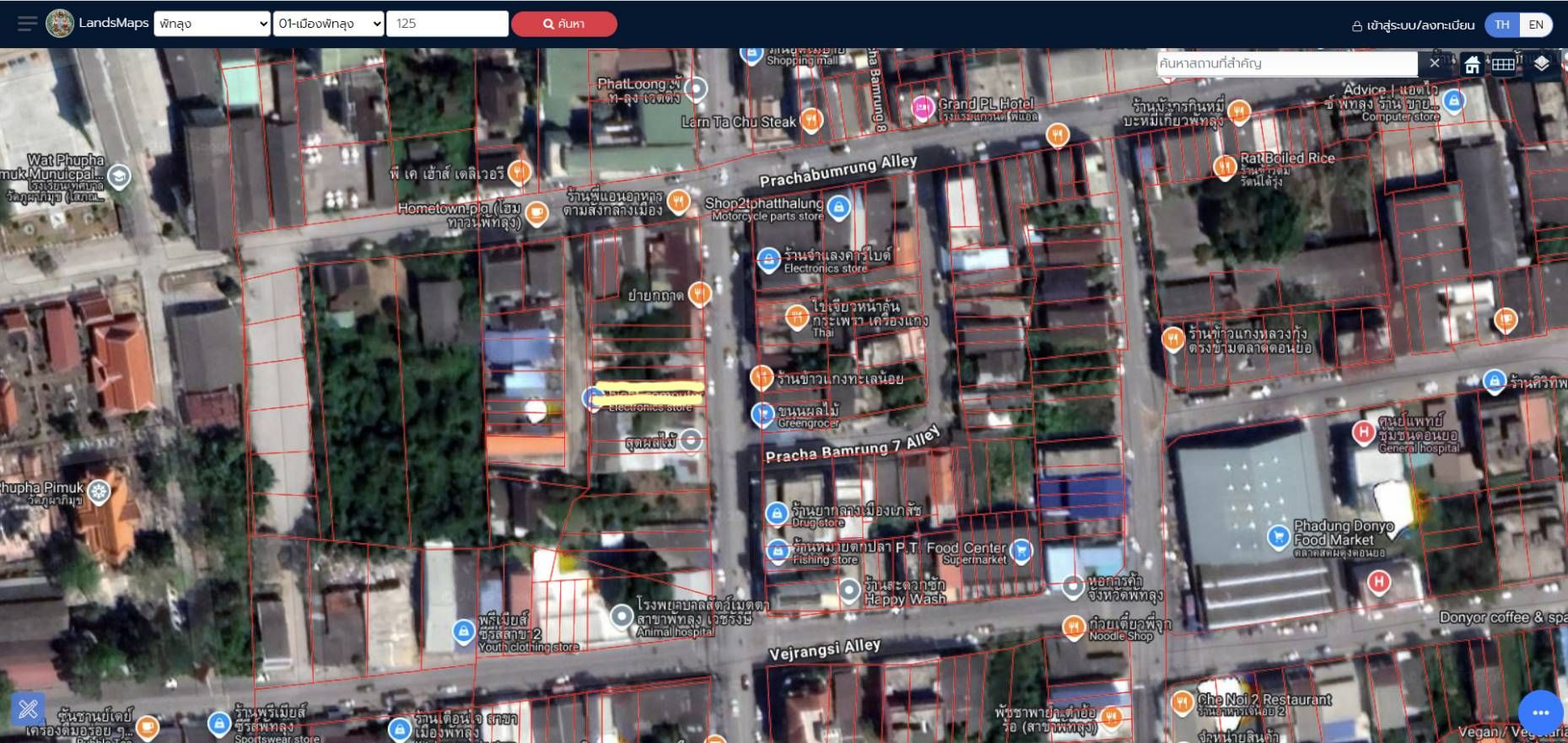
Task: Expand the province dropdown showing พัทลุง
Action: pyautogui.click(x=212, y=24)
